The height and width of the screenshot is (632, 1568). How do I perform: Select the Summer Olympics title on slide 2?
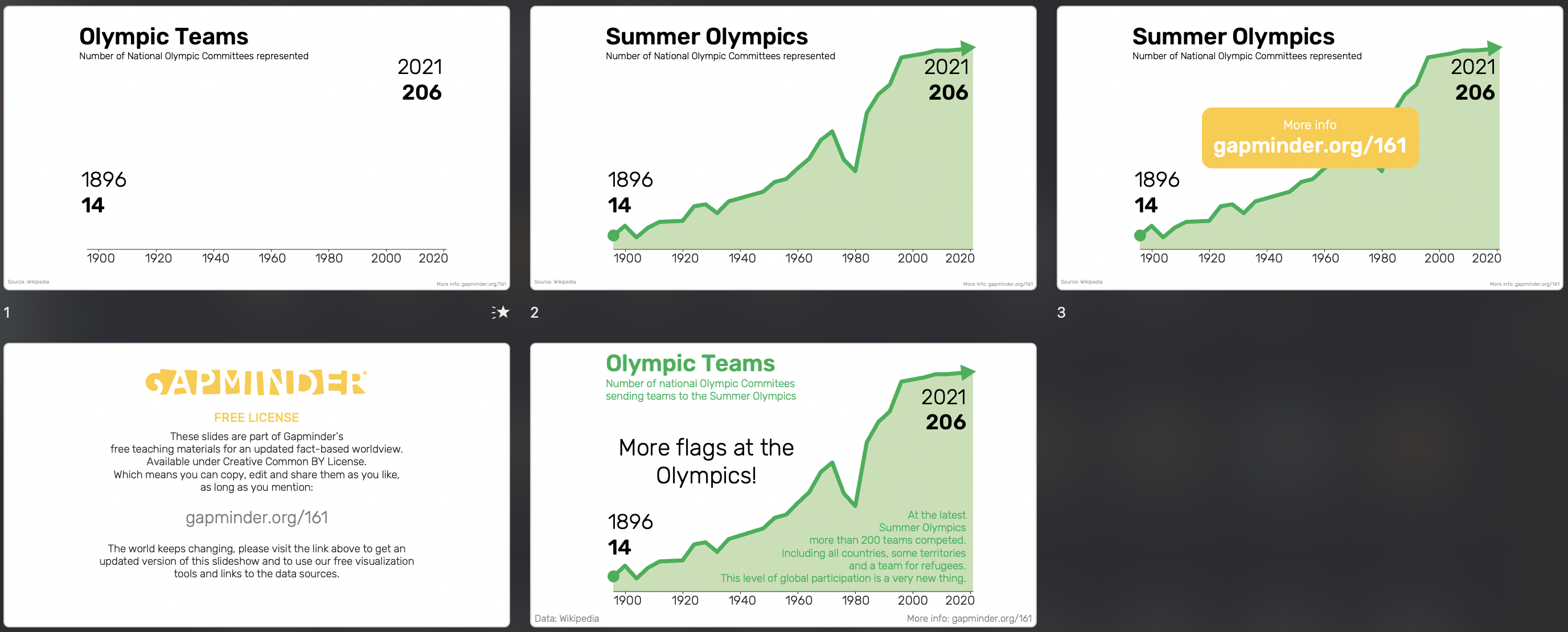pos(707,36)
